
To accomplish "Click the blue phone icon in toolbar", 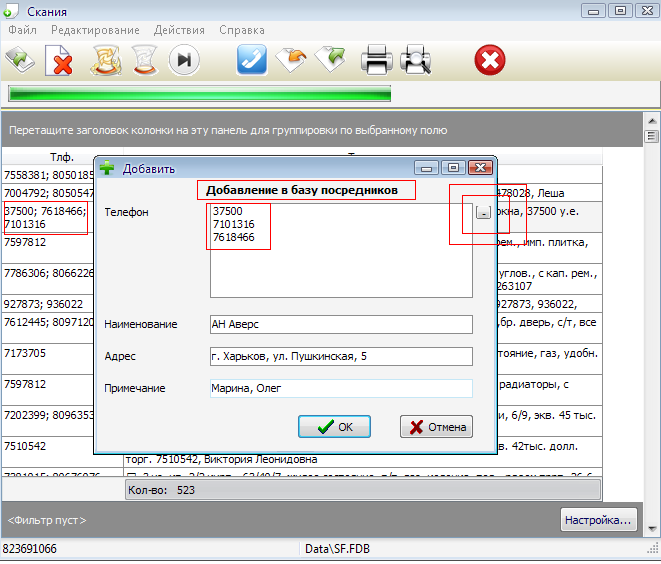I will click(x=251, y=61).
